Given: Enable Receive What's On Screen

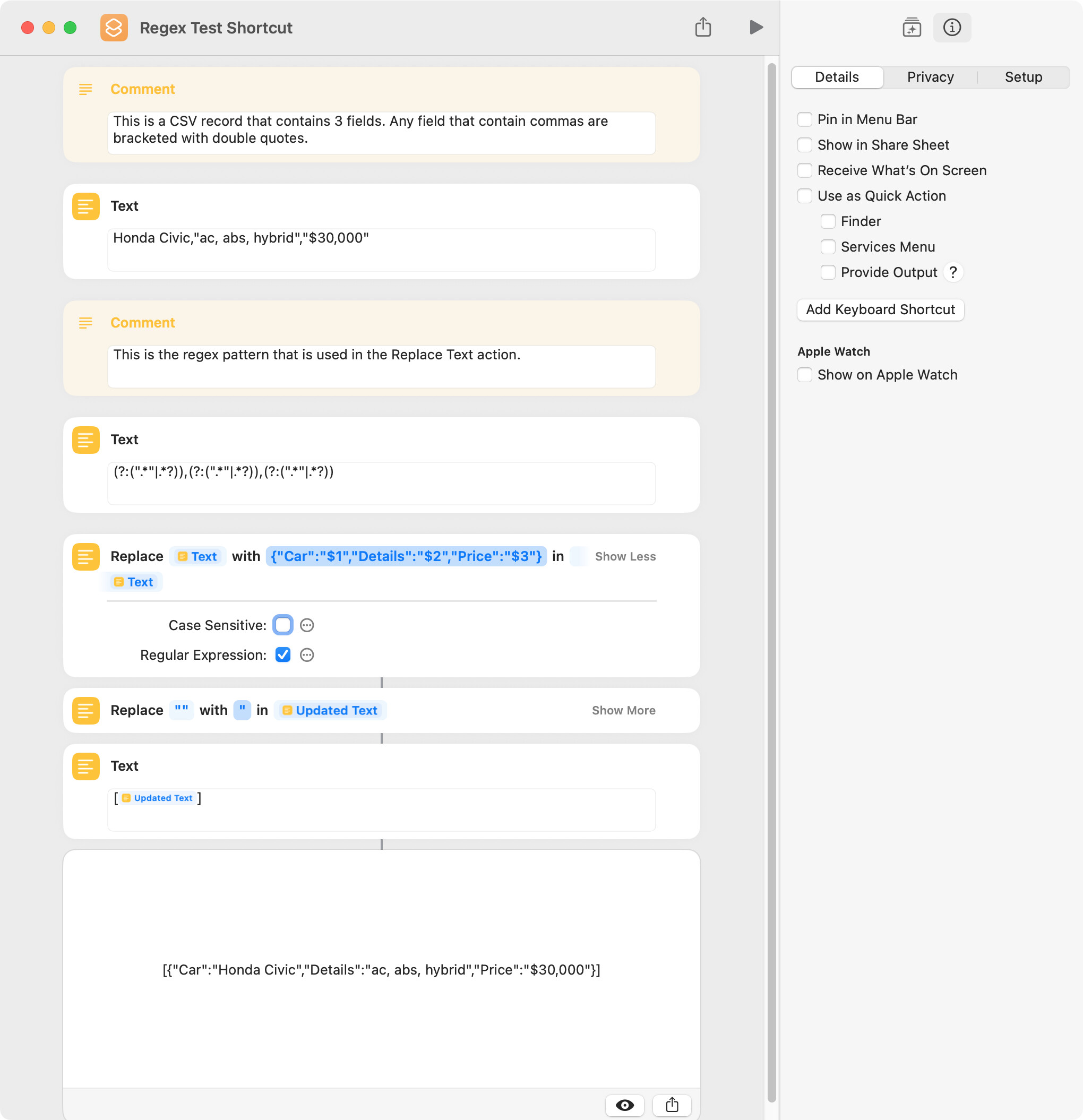Looking at the screenshot, I should tap(805, 170).
